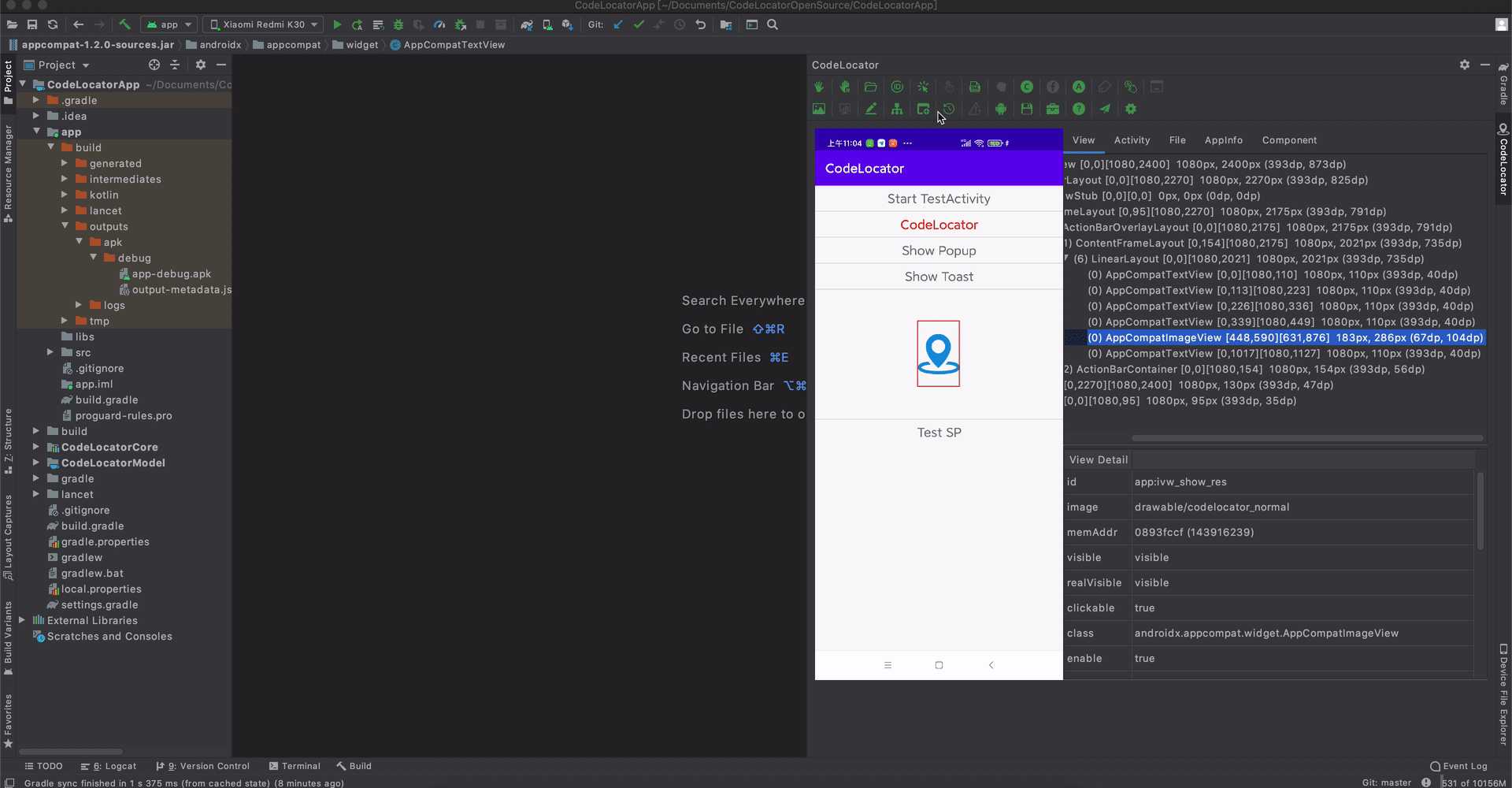This screenshot has height=788, width=1512.
Task: Click the green hand grab icon in CodeLocator
Action: (819, 87)
